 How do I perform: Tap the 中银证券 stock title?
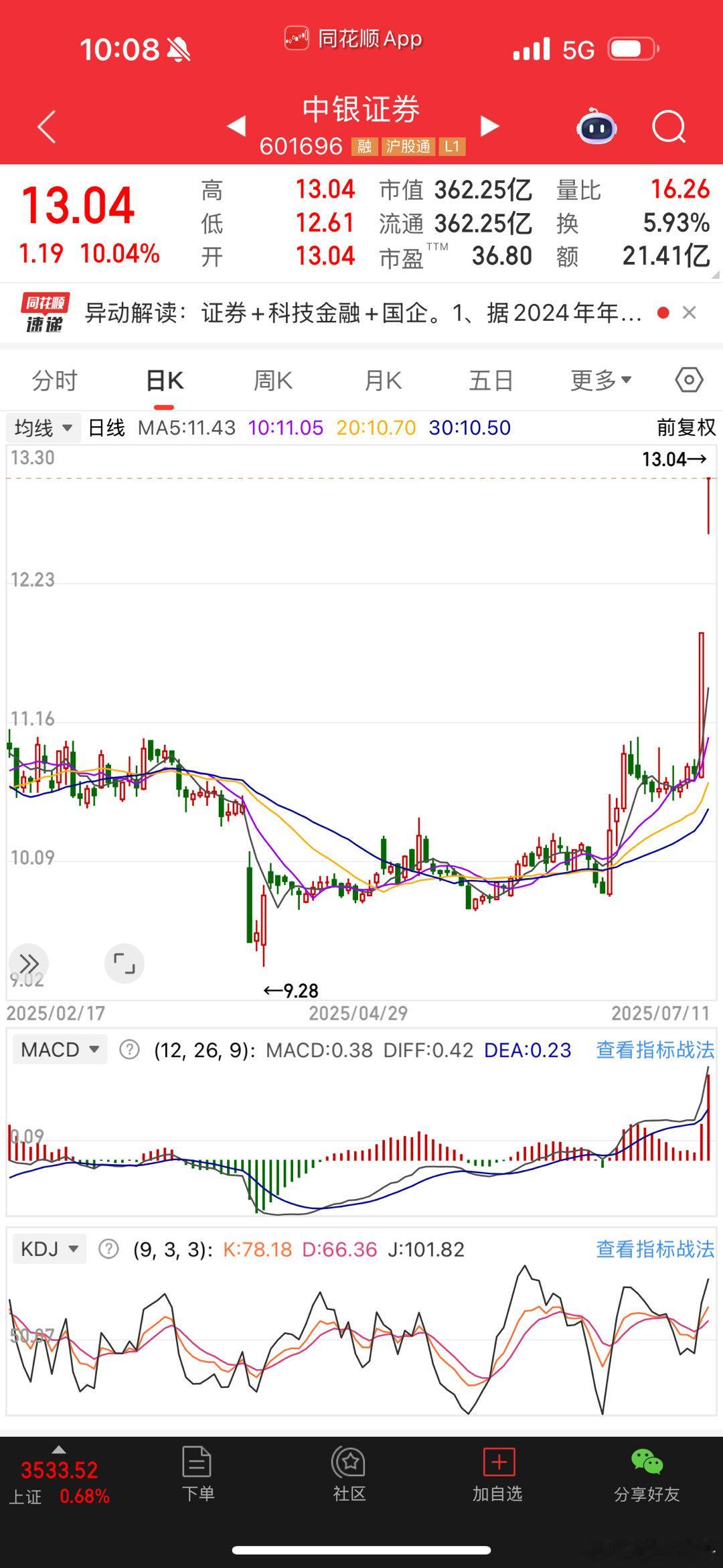361,109
